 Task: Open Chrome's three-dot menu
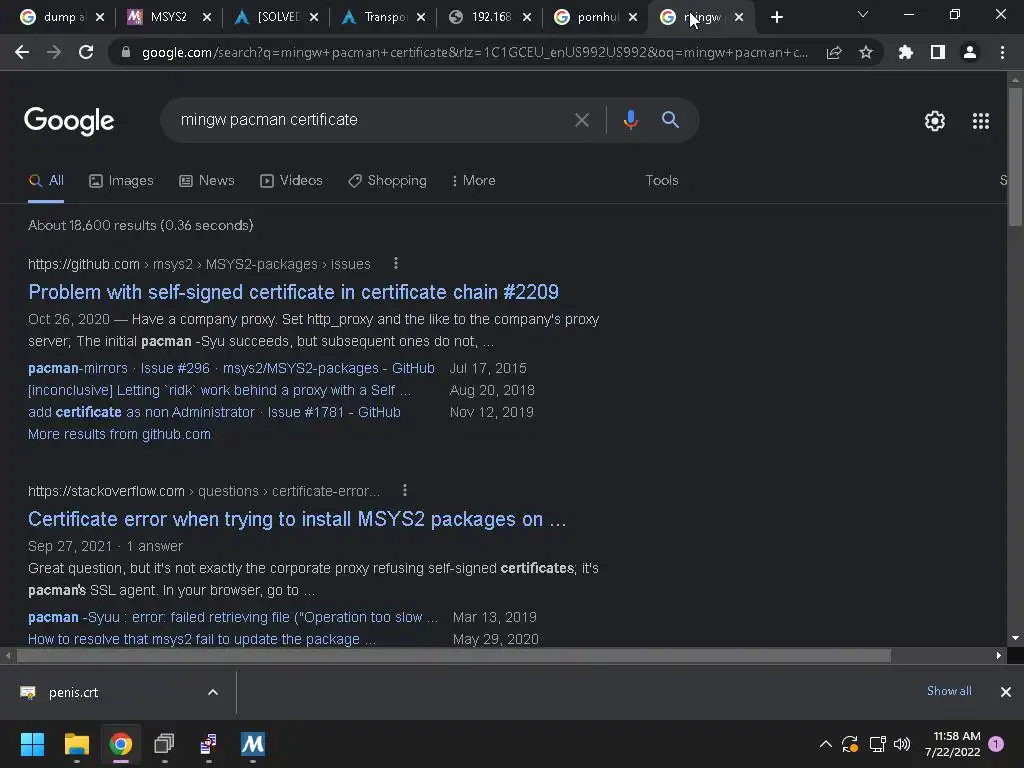[x=1002, y=52]
